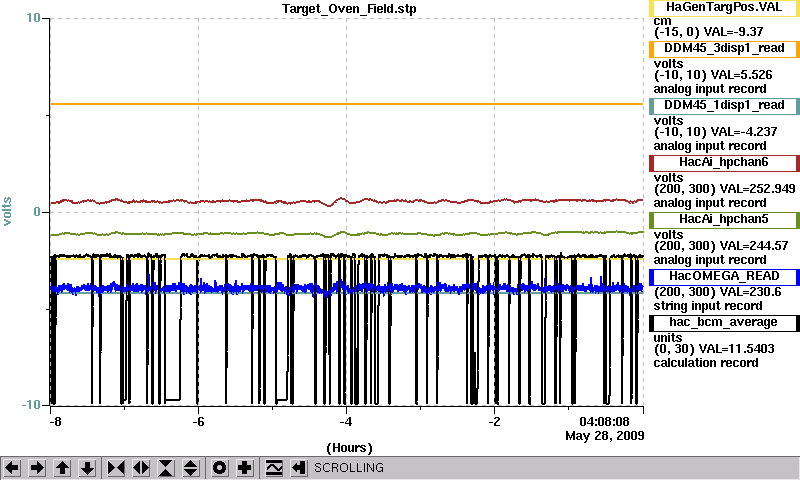The image size is (800, 480).
Task: Click the y-axis tick label -10
Action: [x=31, y=405]
